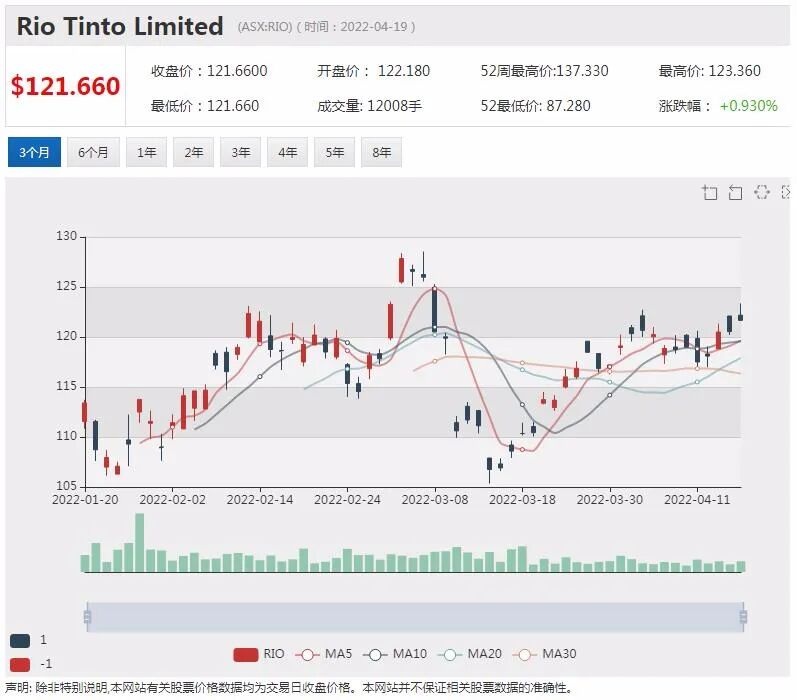This screenshot has height=700, width=797.
Task: Click the 开盘价：122.180 value
Action: click(374, 71)
